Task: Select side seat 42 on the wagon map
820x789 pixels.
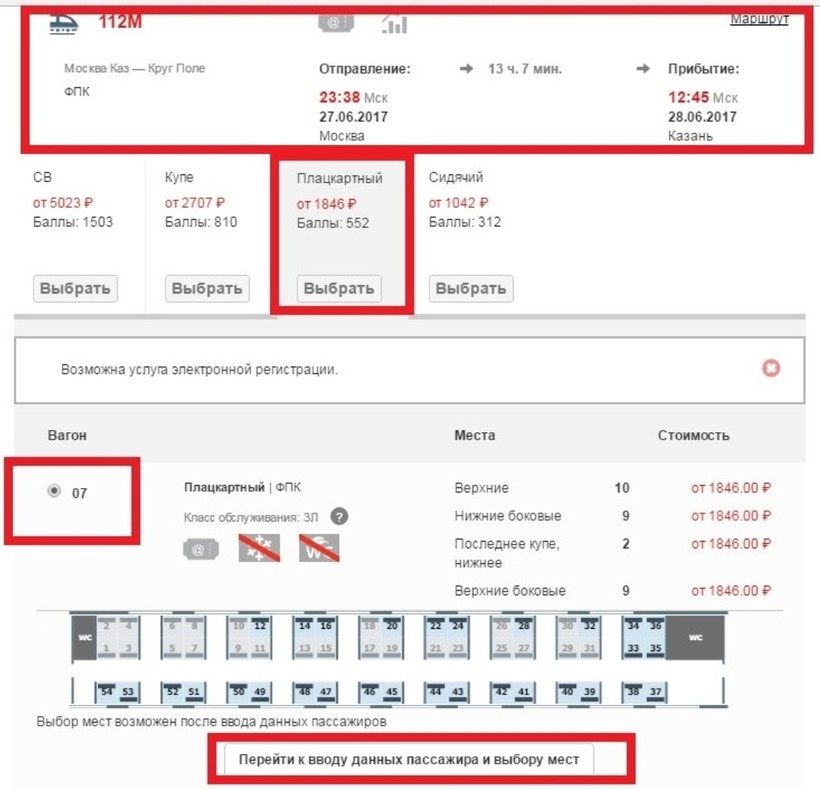Action: pos(502,692)
